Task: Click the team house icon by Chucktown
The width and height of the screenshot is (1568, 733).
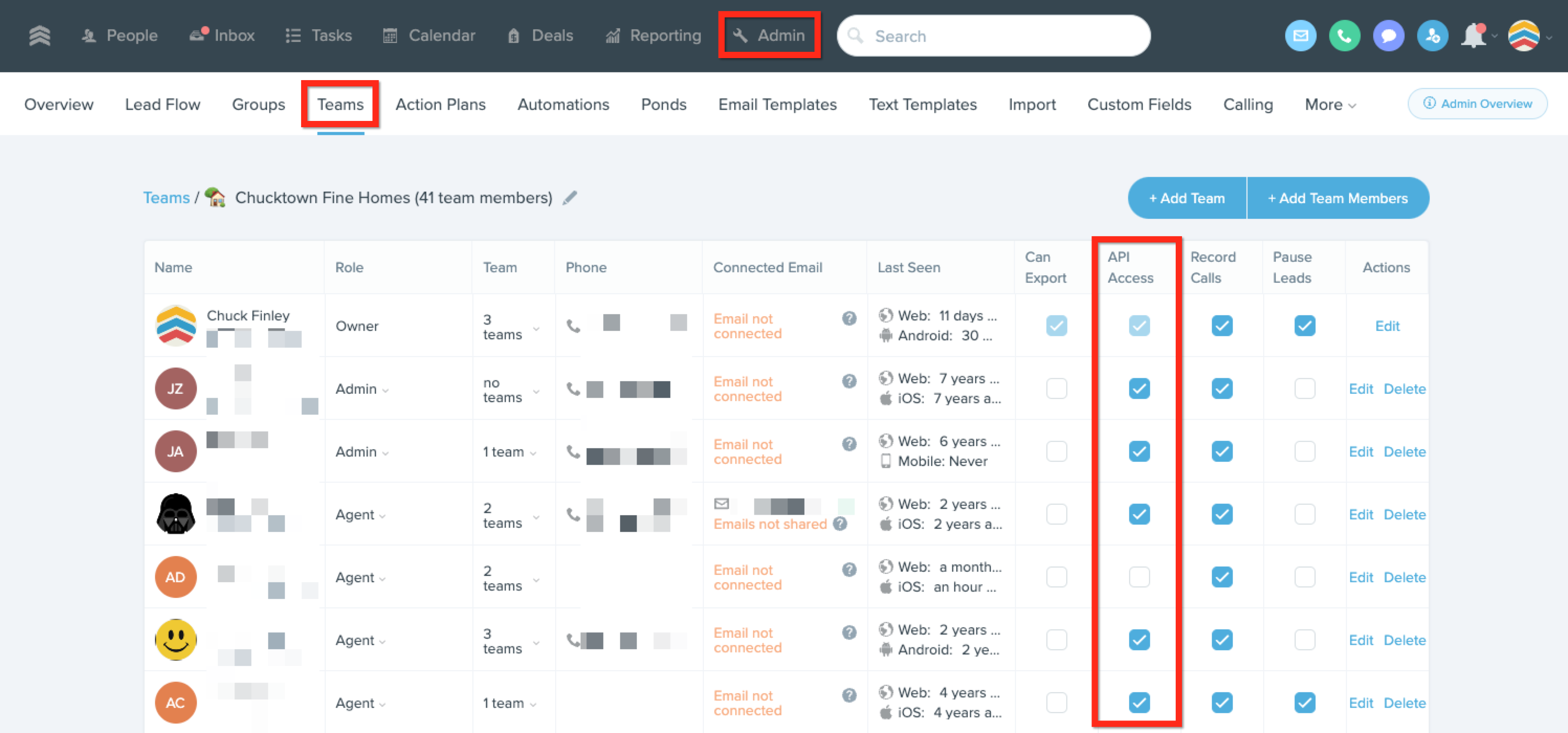Action: tap(215, 197)
